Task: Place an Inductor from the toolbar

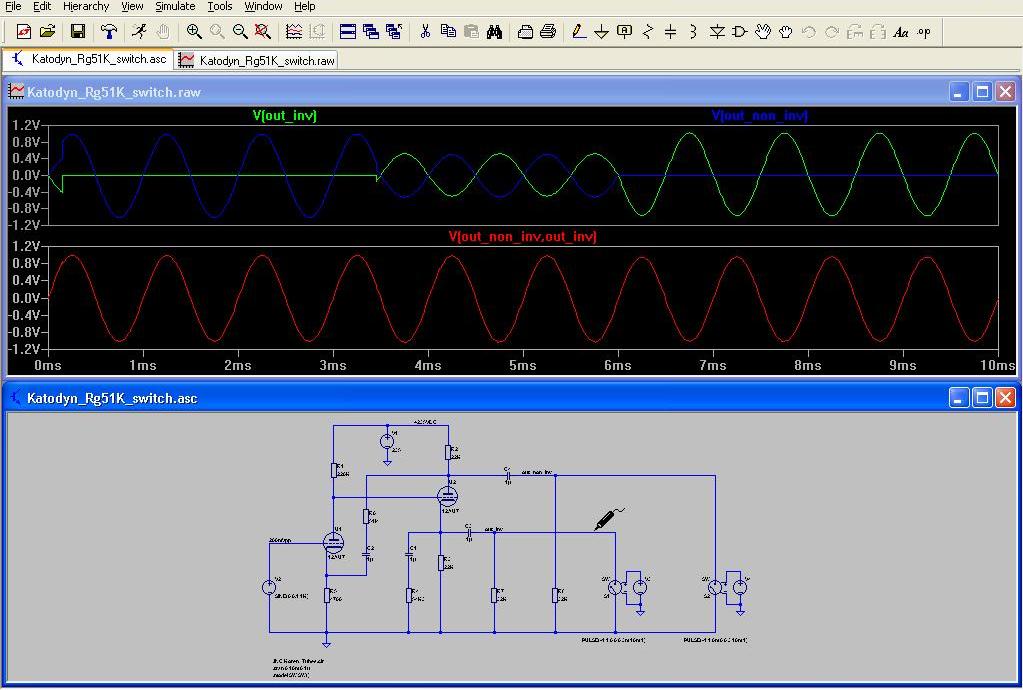Action: coord(693,31)
